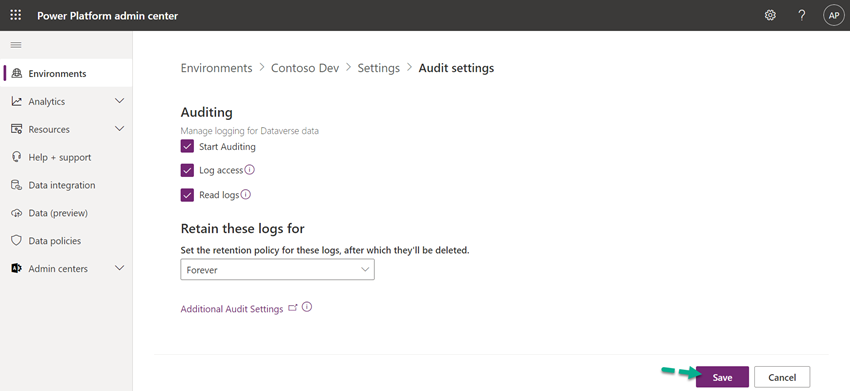The width and height of the screenshot is (850, 391).
Task: Open the AP account avatar
Action: pyautogui.click(x=834, y=15)
